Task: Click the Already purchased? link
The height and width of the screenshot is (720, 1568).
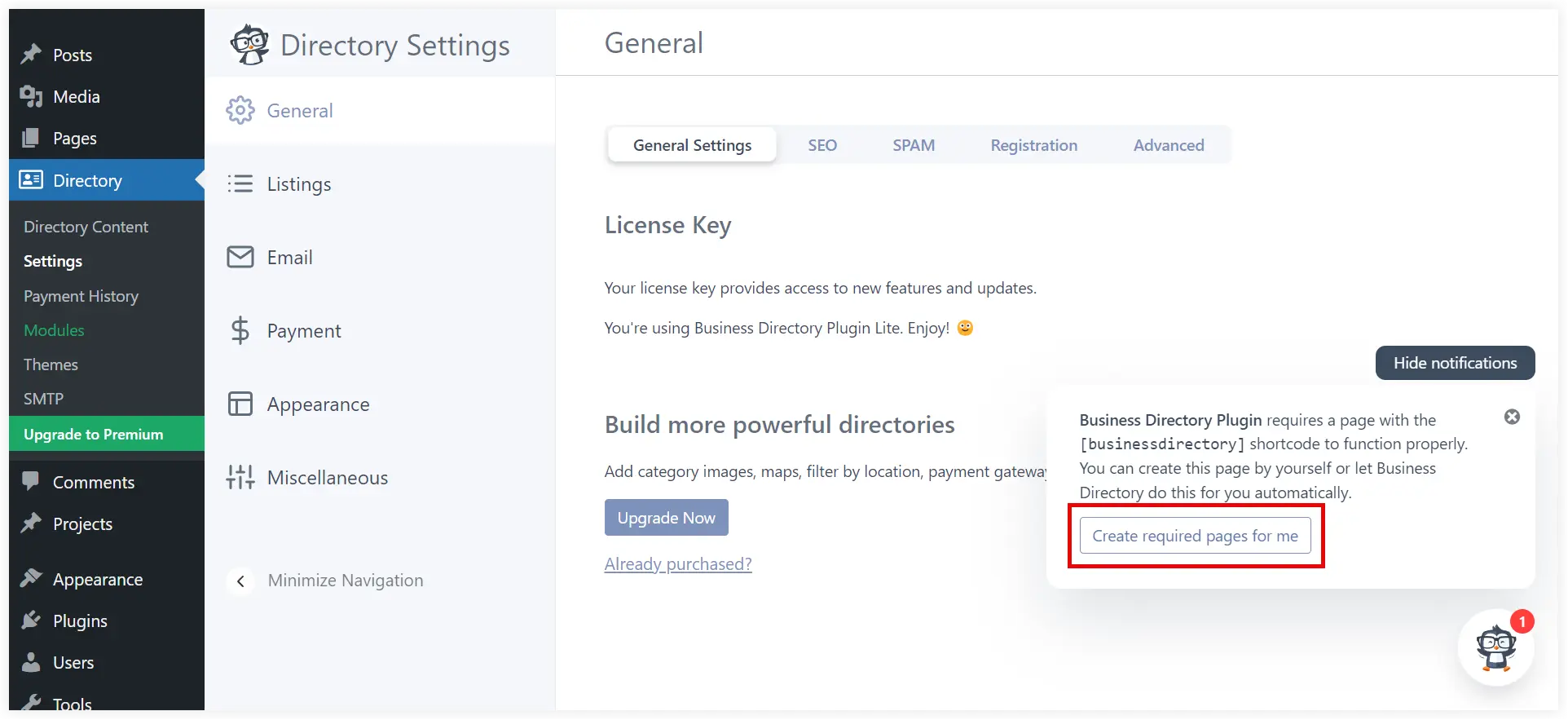Action: click(x=678, y=563)
